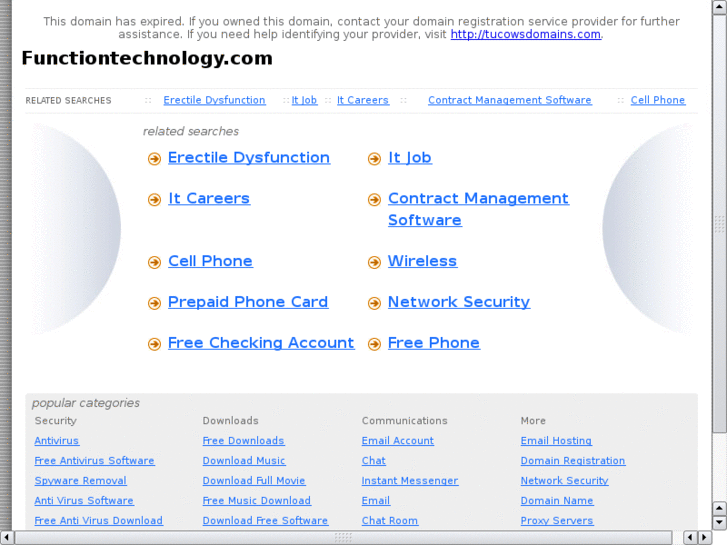The image size is (727, 545).
Task: Click the Free Phone search link
Action: click(433, 343)
